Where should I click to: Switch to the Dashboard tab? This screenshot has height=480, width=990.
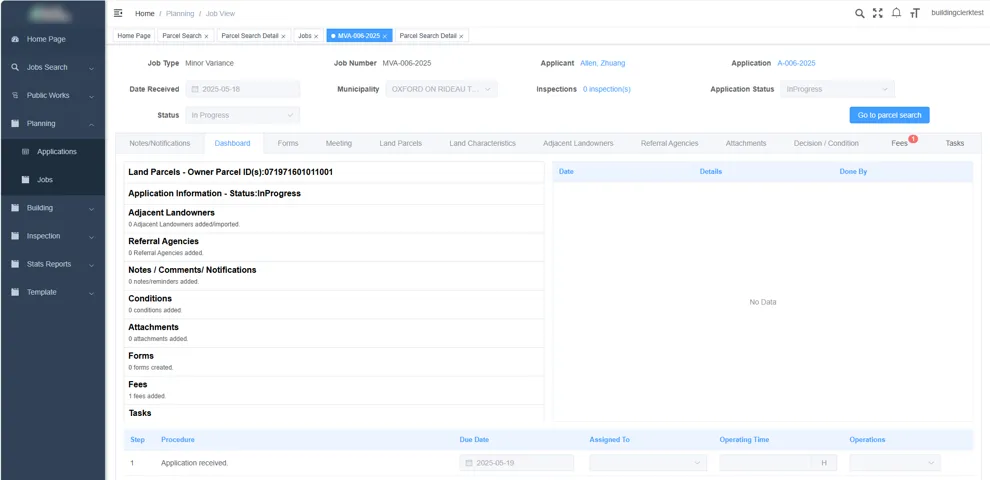(x=232, y=143)
